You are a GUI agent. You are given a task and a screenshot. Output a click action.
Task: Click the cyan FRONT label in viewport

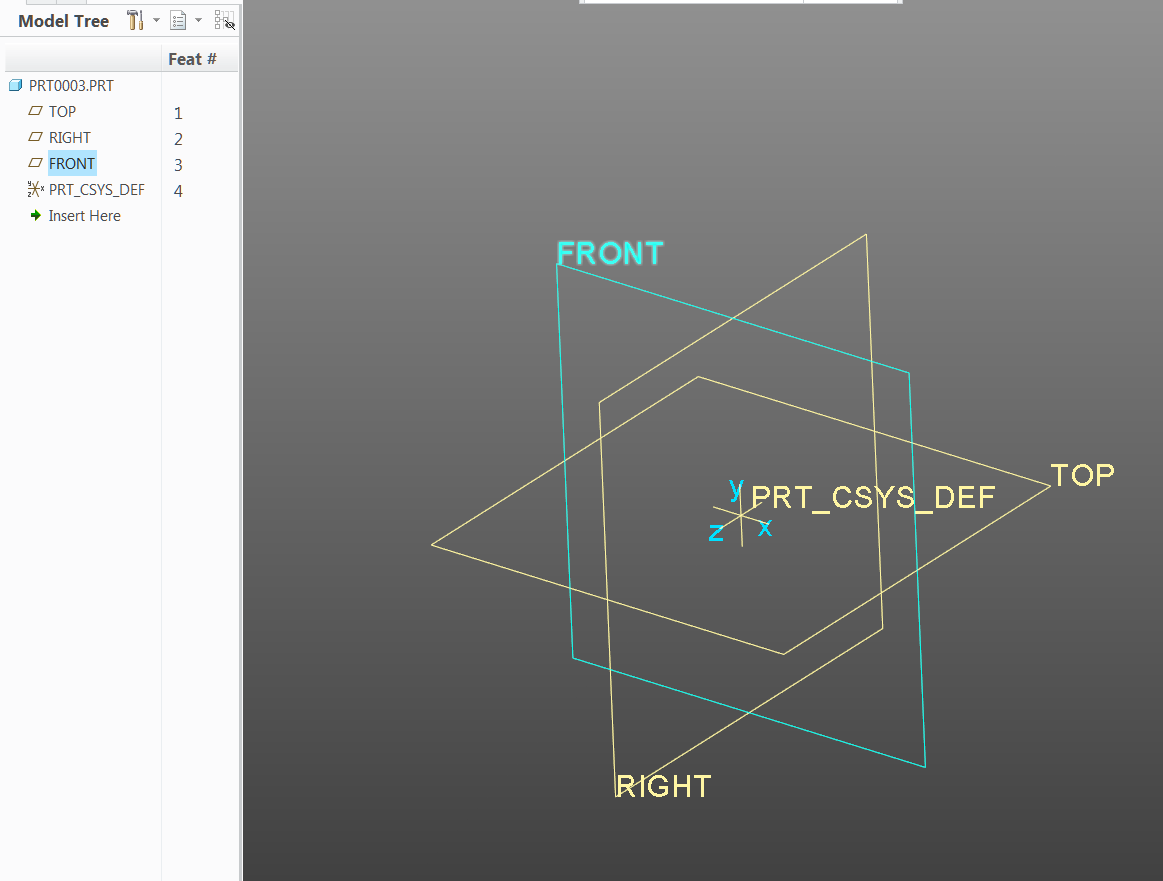610,254
